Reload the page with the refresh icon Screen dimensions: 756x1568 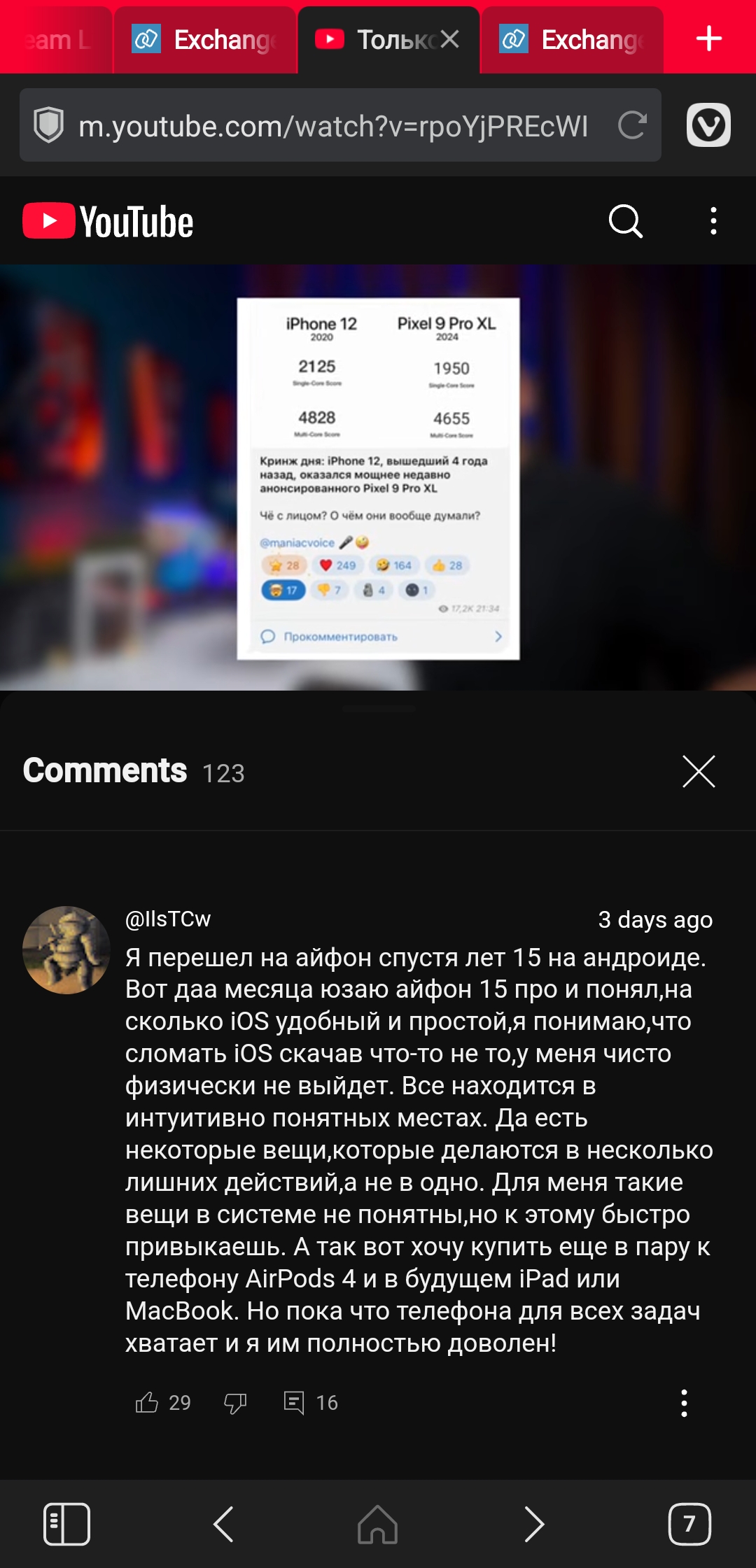click(x=632, y=125)
